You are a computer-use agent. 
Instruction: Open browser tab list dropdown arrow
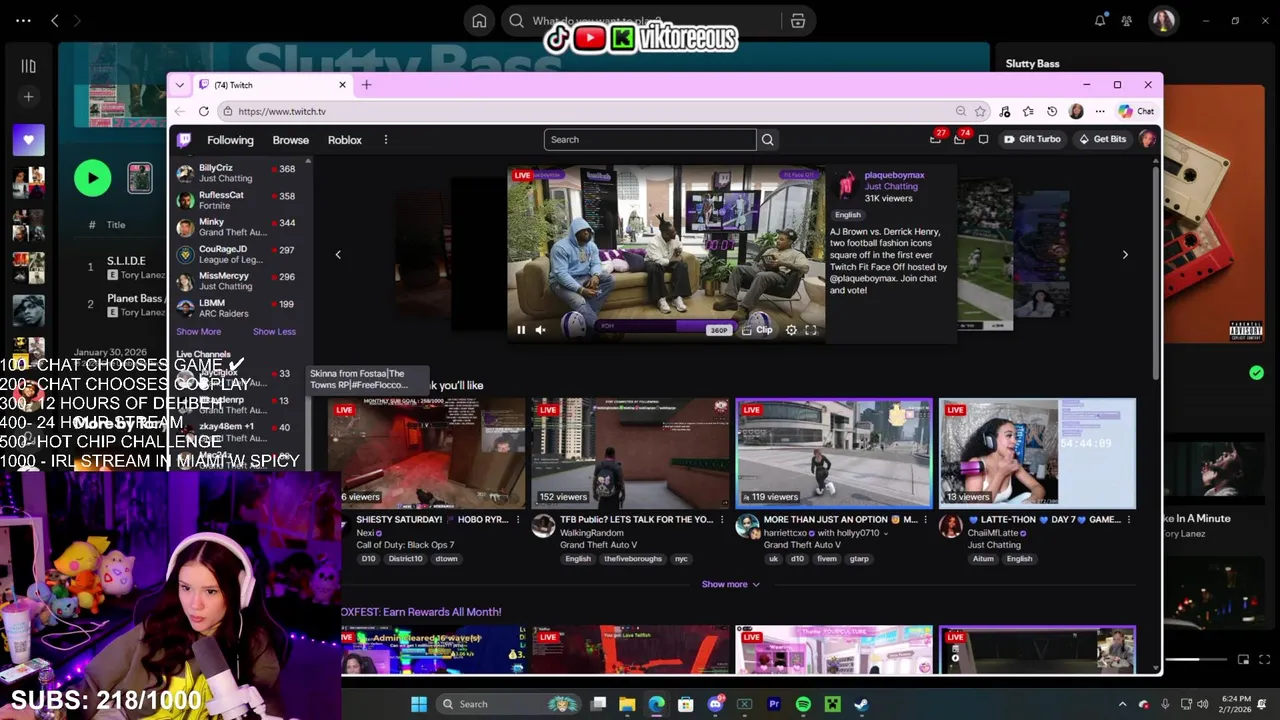coord(180,85)
